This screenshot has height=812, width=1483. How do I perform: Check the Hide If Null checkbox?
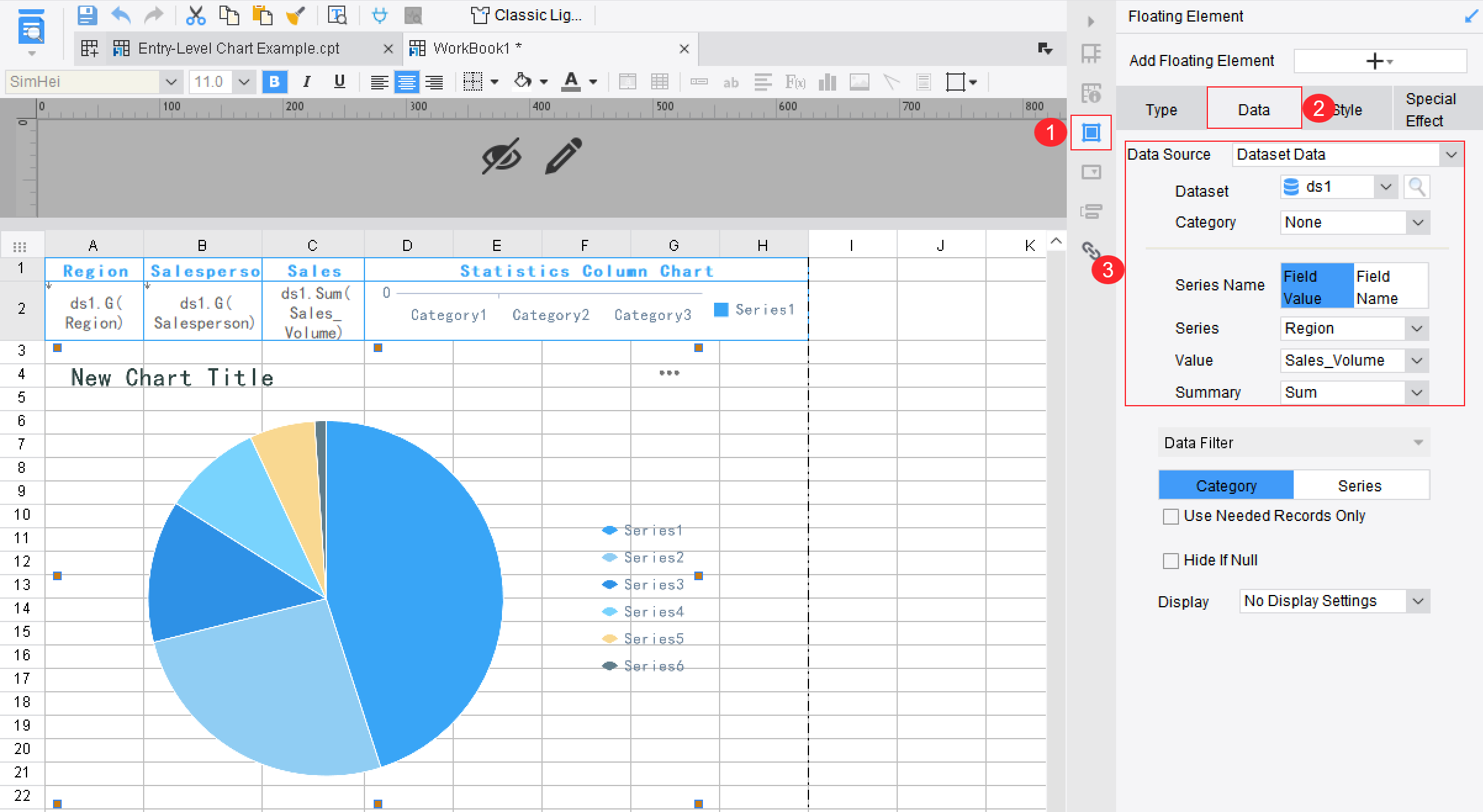point(1170,560)
